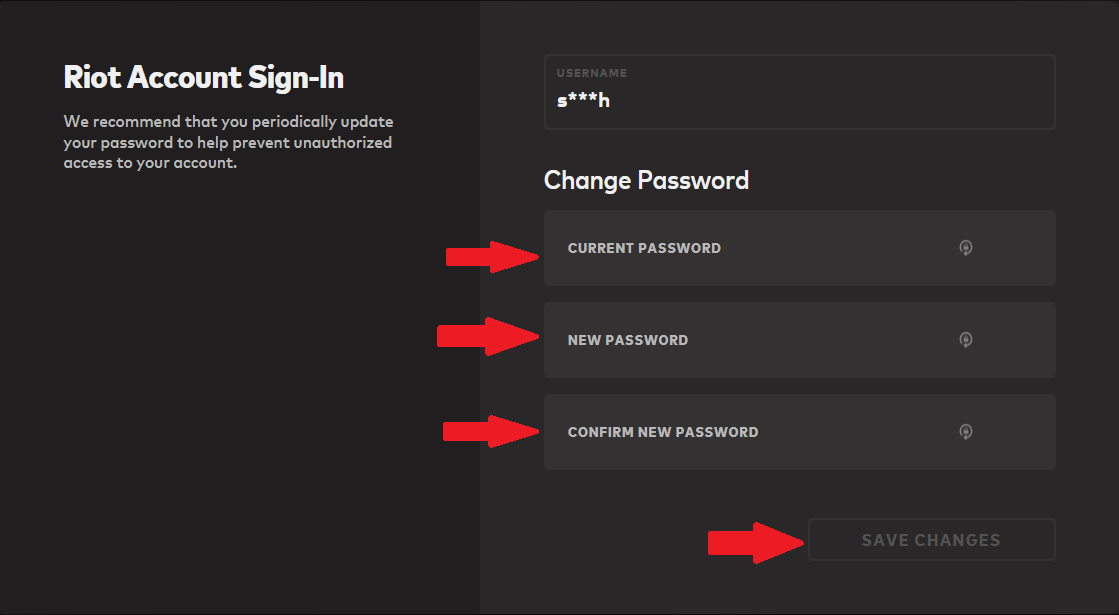The image size is (1119, 615).
Task: Click the lock icon in New Password field
Action: click(965, 340)
